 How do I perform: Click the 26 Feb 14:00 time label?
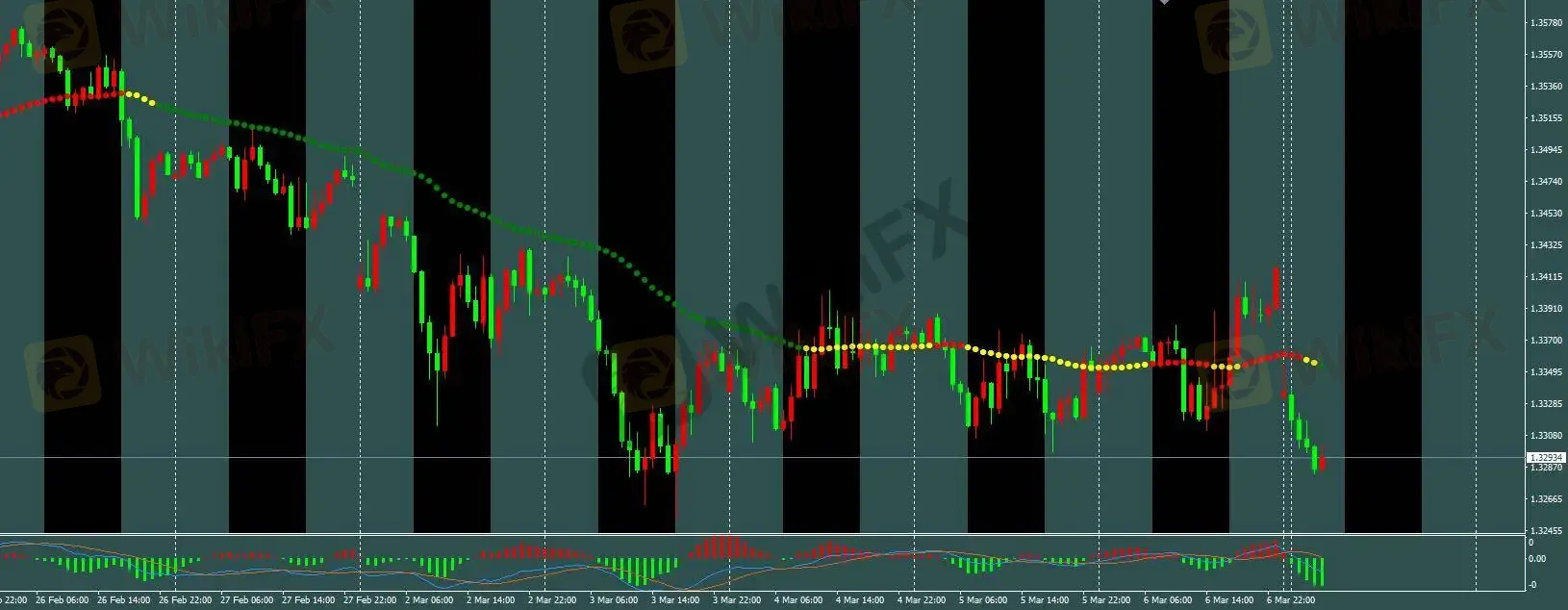click(x=123, y=600)
